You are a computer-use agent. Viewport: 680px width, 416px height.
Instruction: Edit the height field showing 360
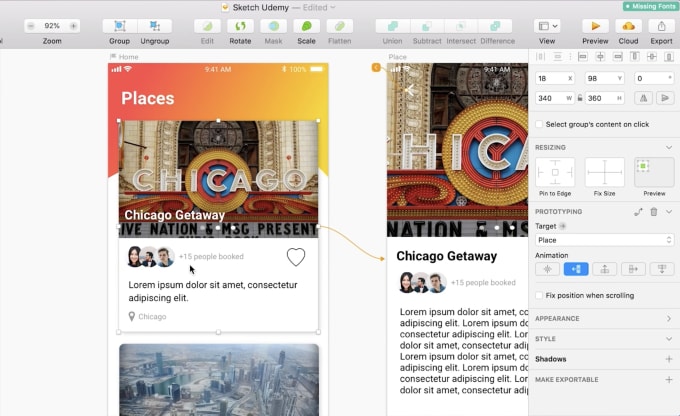pyautogui.click(x=605, y=98)
